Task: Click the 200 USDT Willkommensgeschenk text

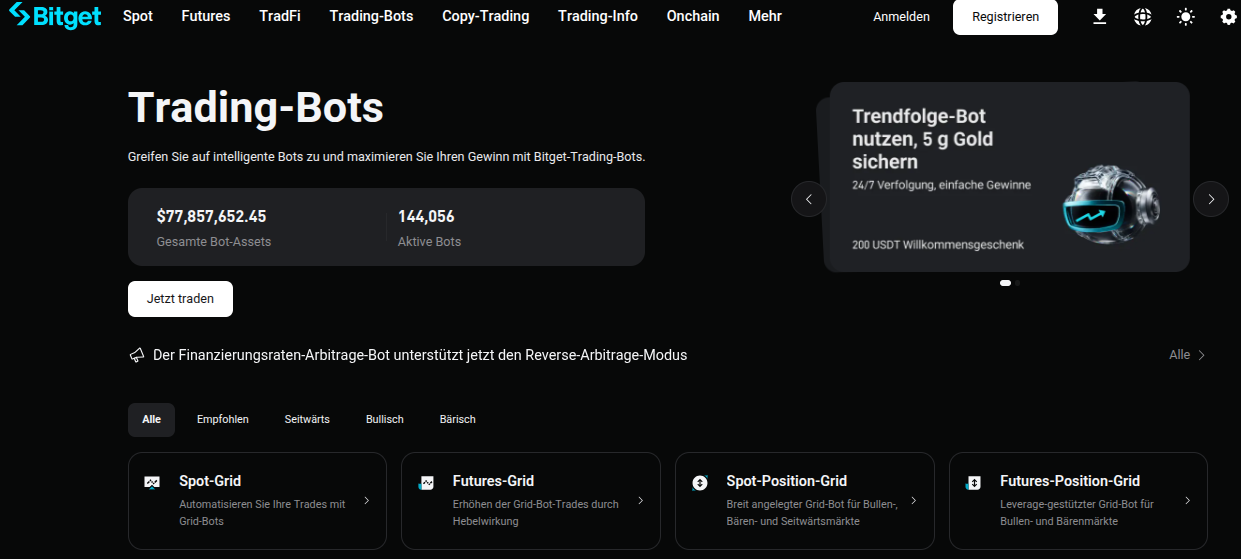Action: click(938, 245)
